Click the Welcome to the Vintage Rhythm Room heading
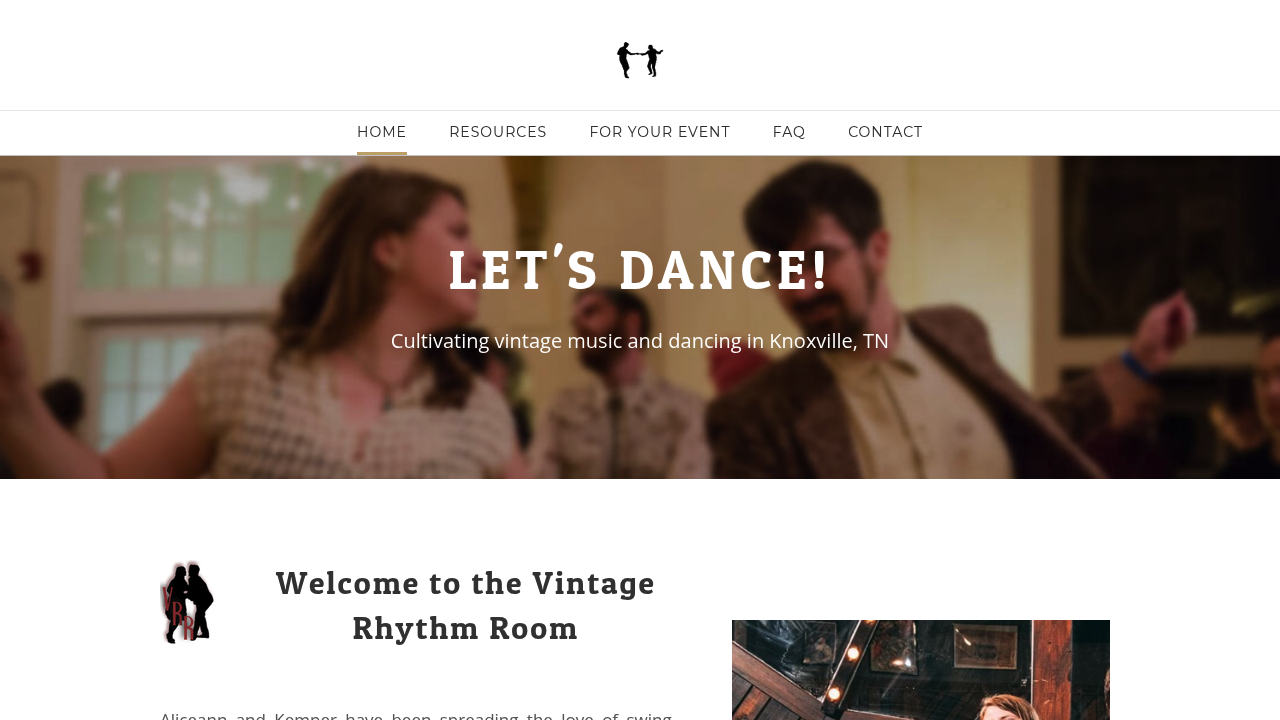This screenshot has width=1280, height=720. (466, 605)
